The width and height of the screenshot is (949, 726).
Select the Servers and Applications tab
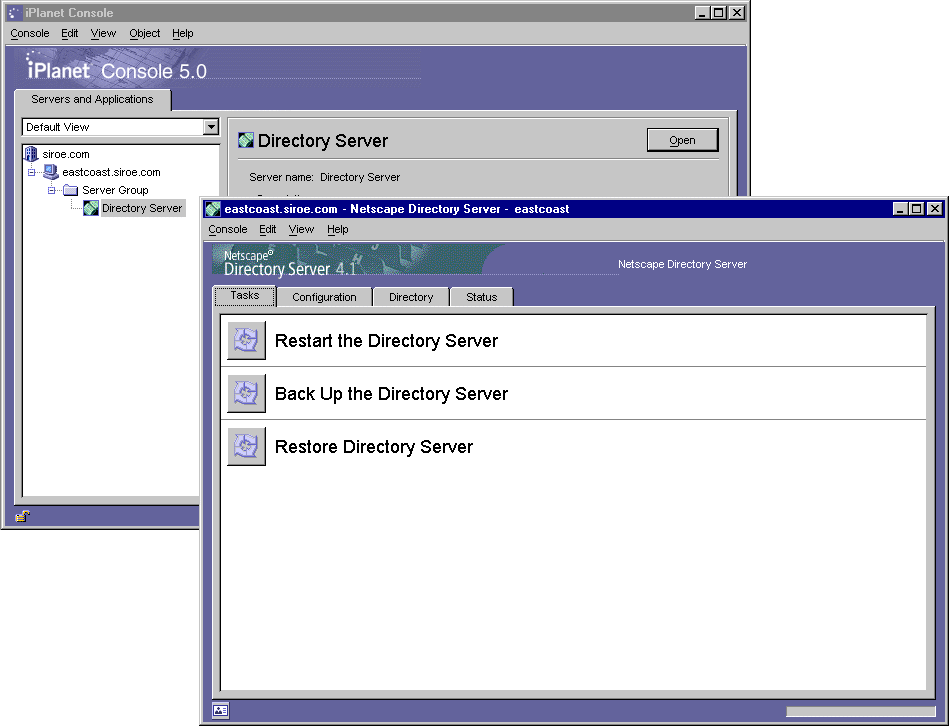[x=93, y=99]
